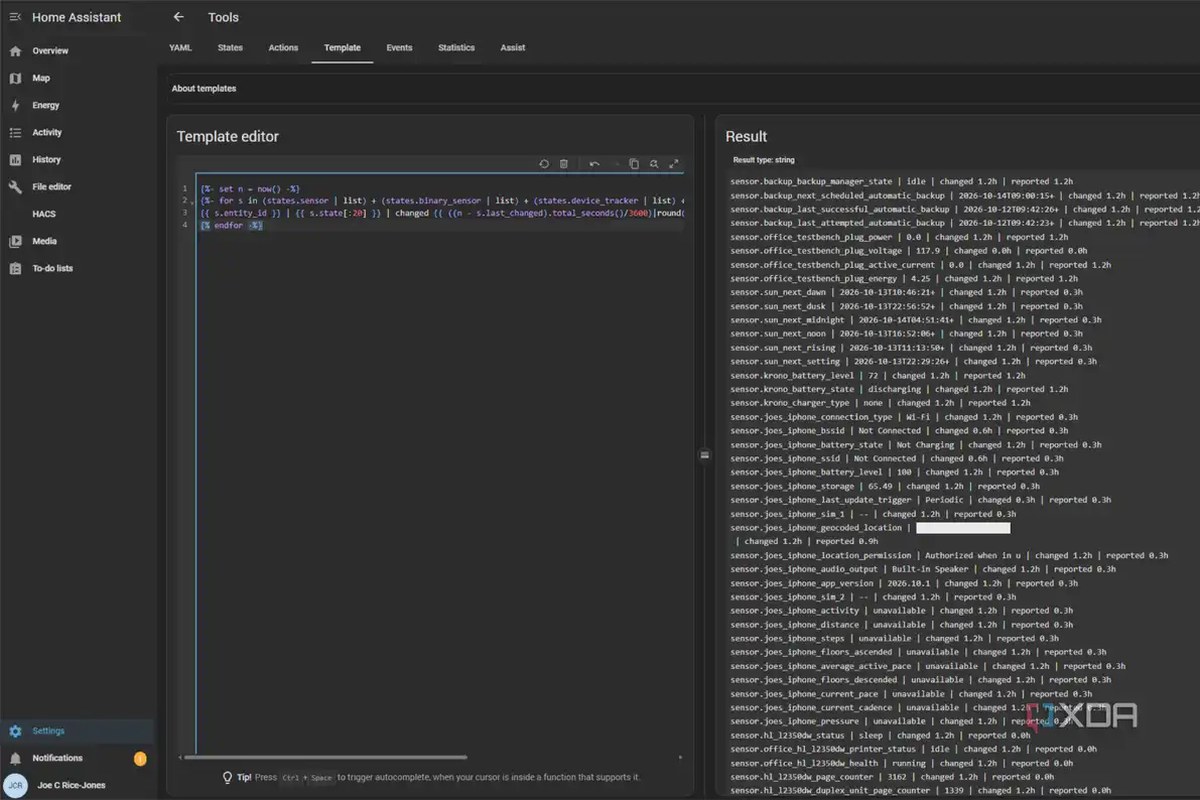1200x800 pixels.
Task: Switch to the Actions tab
Action: pyautogui.click(x=283, y=48)
